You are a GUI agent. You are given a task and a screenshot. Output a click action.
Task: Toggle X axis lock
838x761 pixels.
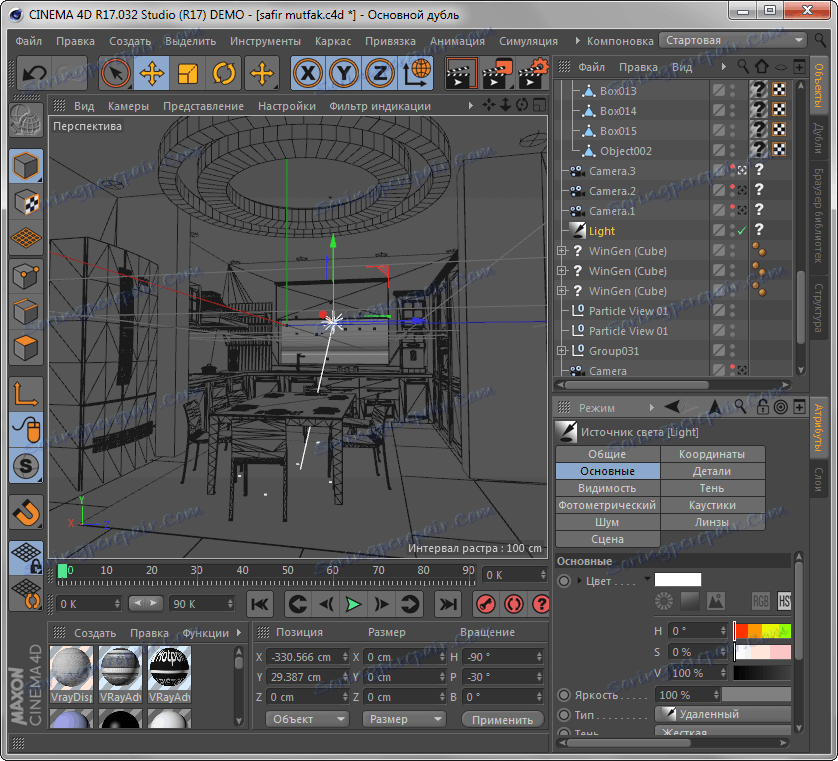point(308,73)
